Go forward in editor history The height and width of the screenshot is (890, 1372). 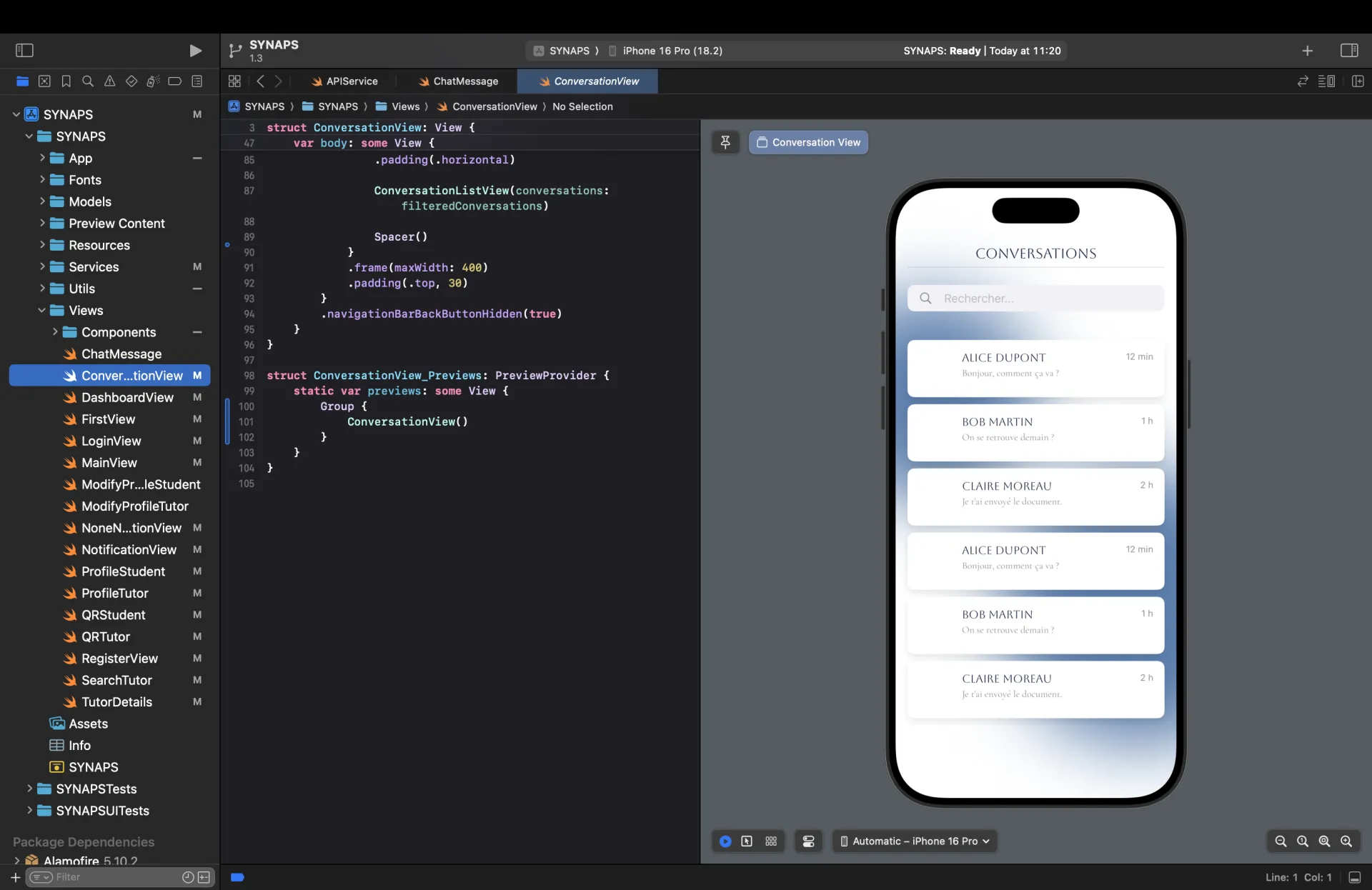(x=279, y=81)
